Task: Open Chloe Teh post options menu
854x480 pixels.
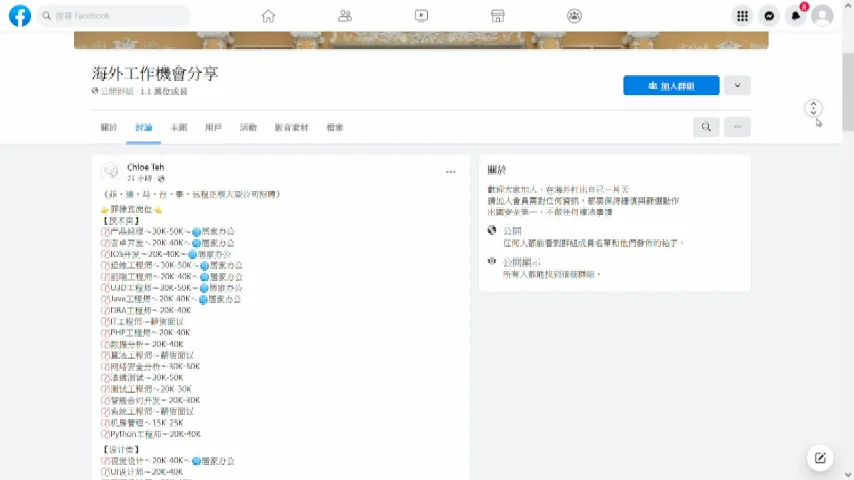Action: (450, 172)
